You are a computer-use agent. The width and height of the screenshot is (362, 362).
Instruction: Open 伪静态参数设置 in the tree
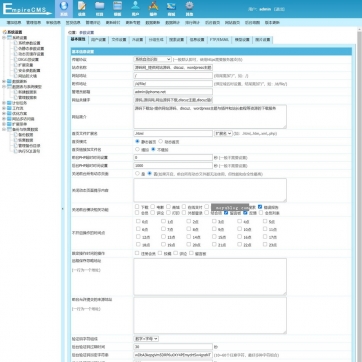(31, 49)
